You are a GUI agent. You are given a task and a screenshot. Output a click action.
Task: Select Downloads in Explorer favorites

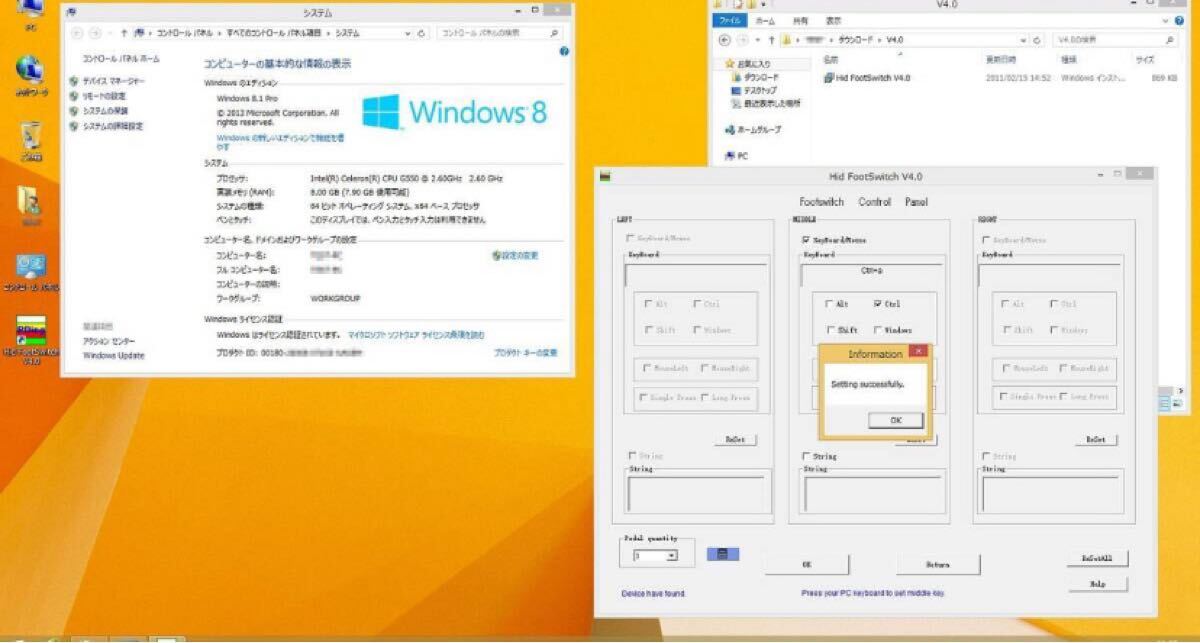pos(755,77)
